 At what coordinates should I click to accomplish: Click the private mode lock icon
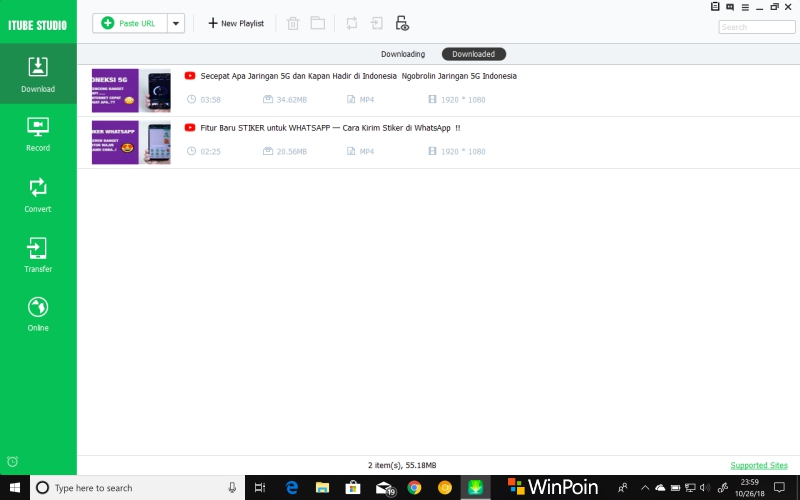(402, 23)
